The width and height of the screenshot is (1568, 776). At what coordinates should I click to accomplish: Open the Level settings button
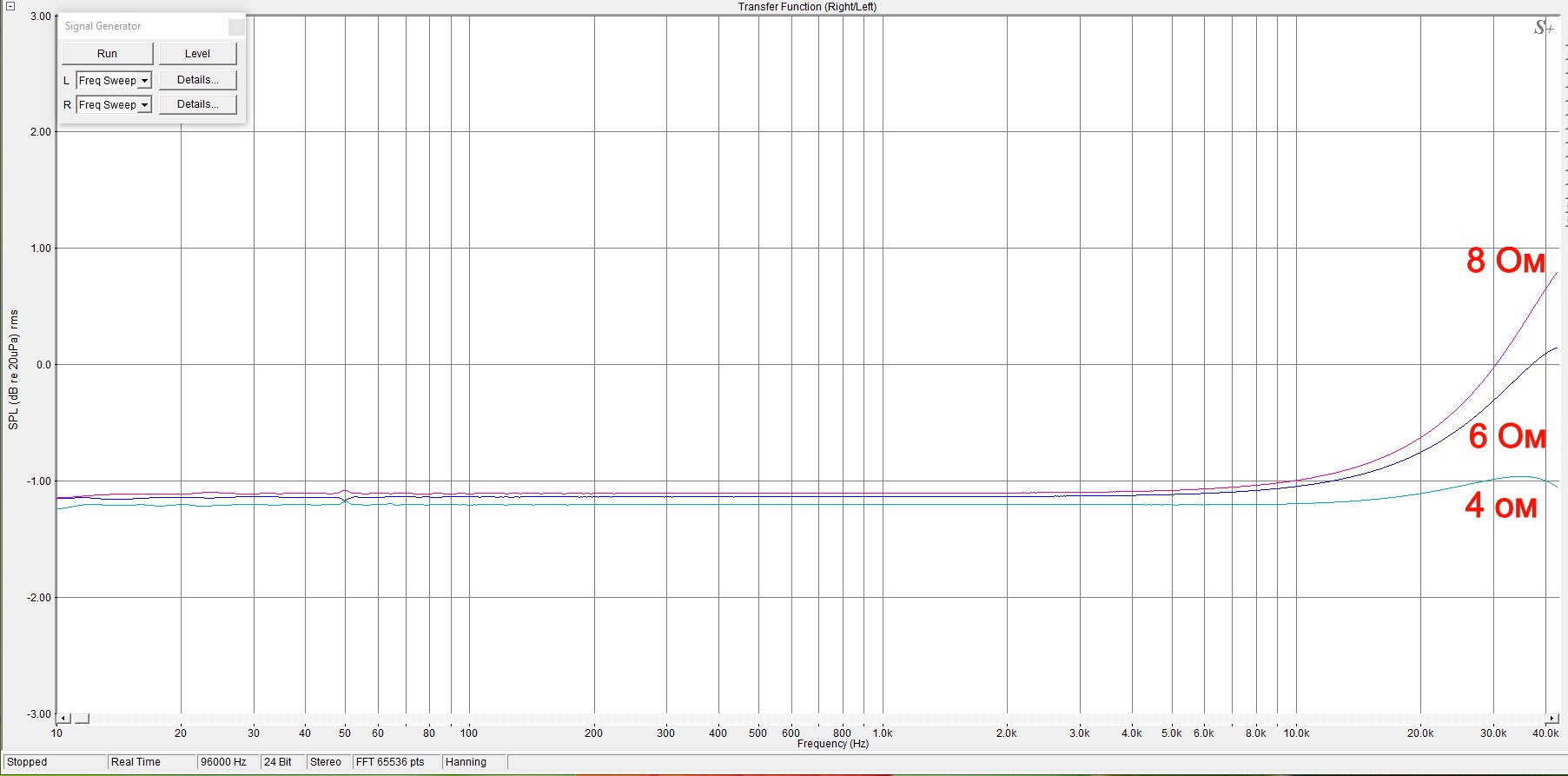click(197, 54)
